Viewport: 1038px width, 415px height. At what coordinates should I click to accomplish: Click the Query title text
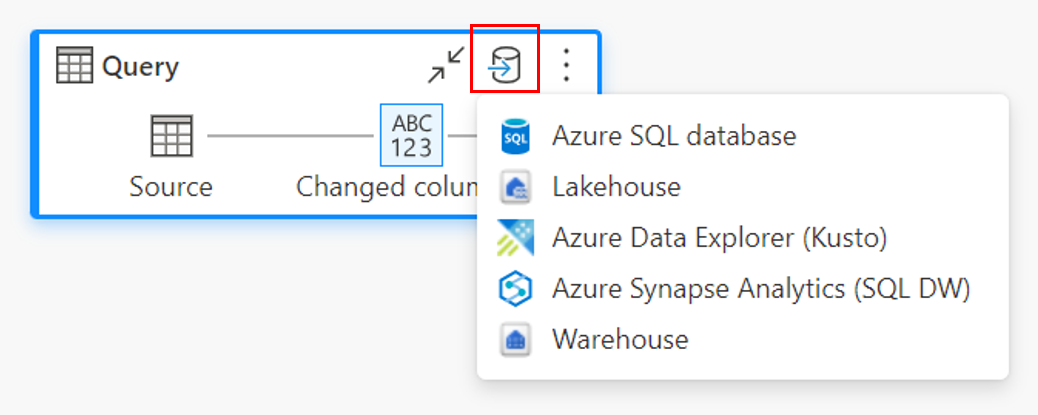140,67
